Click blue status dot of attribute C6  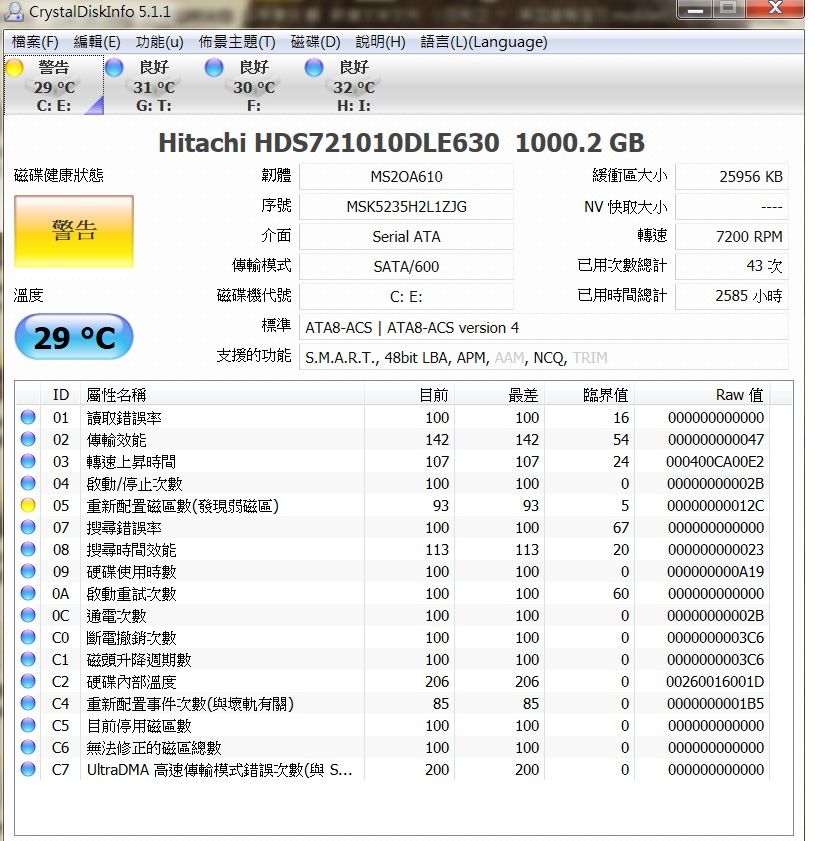click(x=28, y=747)
